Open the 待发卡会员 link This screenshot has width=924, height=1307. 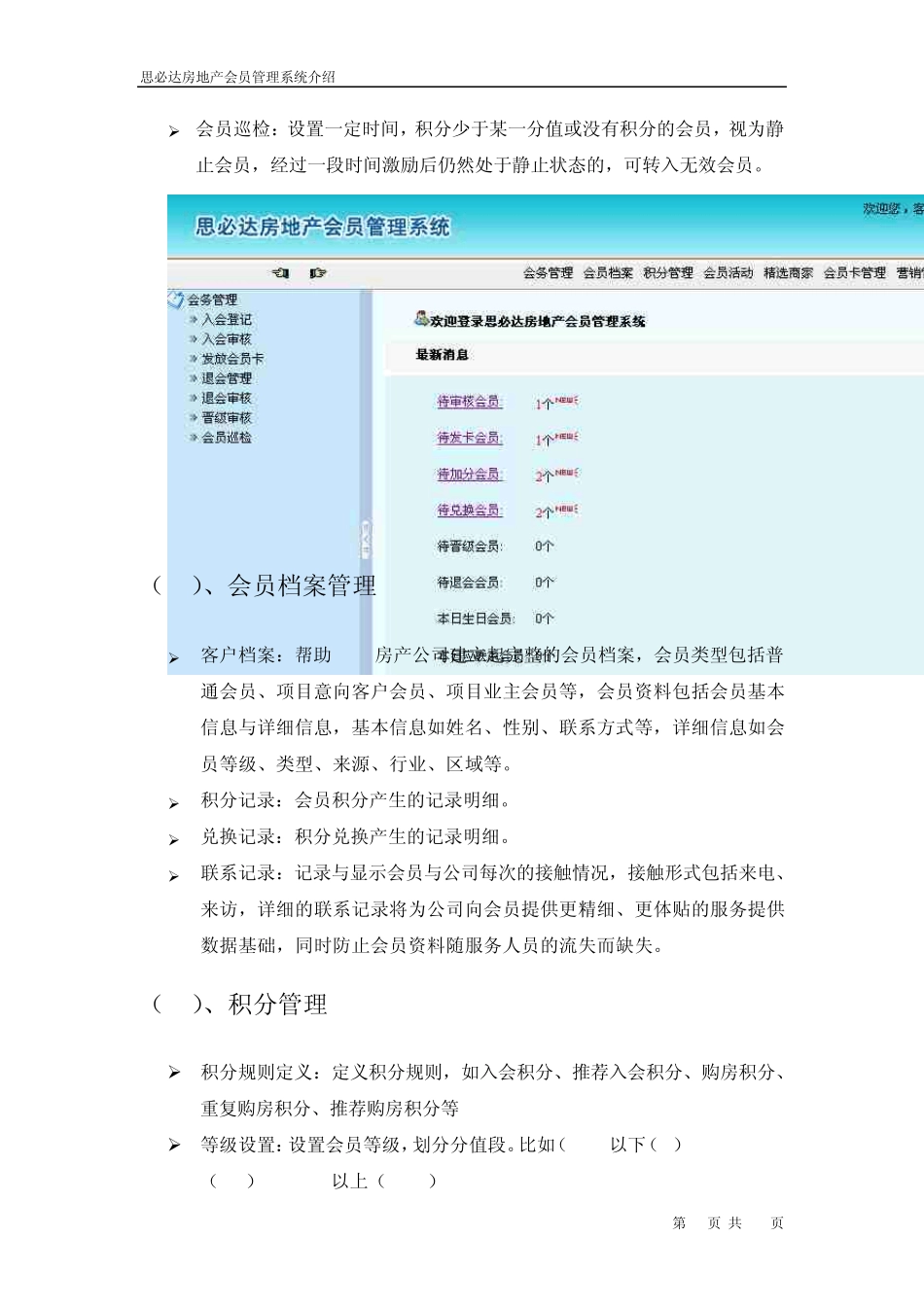[x=469, y=438]
